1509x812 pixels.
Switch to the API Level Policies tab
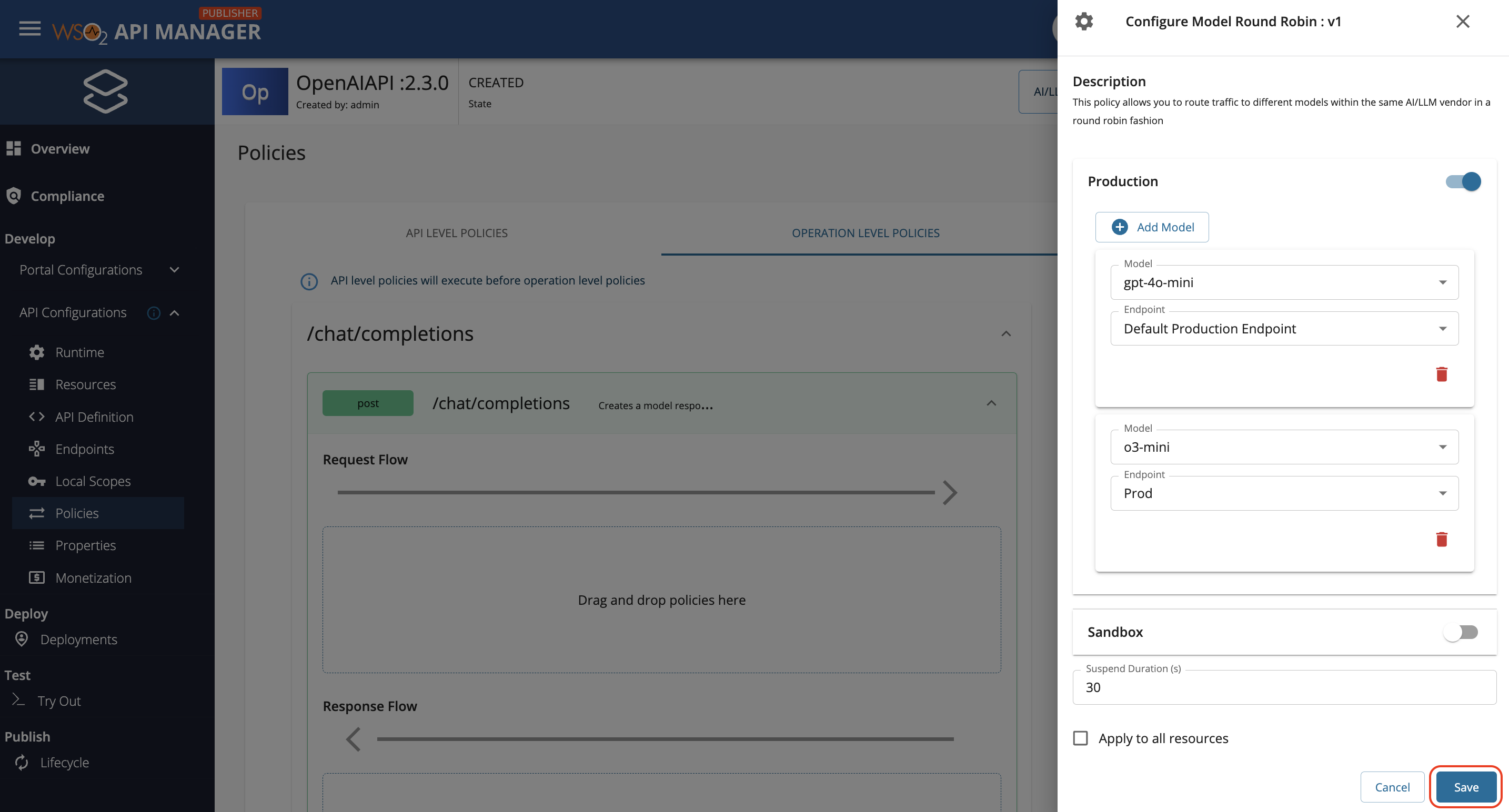coord(456,233)
